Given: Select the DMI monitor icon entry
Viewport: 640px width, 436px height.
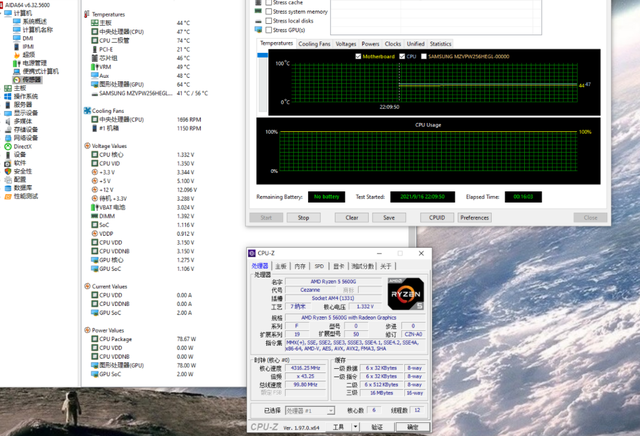Looking at the screenshot, I should coord(17,38).
